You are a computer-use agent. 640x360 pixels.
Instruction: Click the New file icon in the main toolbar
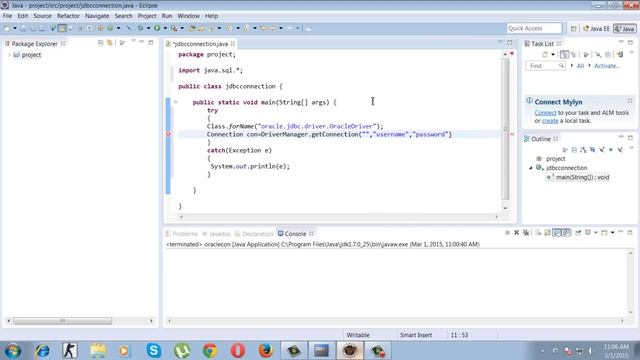[7, 28]
